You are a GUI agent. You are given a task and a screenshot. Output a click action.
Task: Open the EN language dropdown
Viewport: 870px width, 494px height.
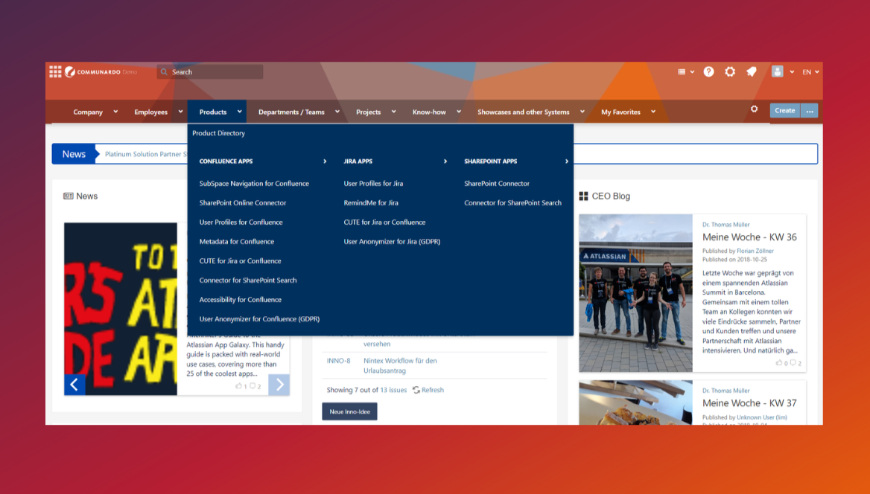[810, 72]
